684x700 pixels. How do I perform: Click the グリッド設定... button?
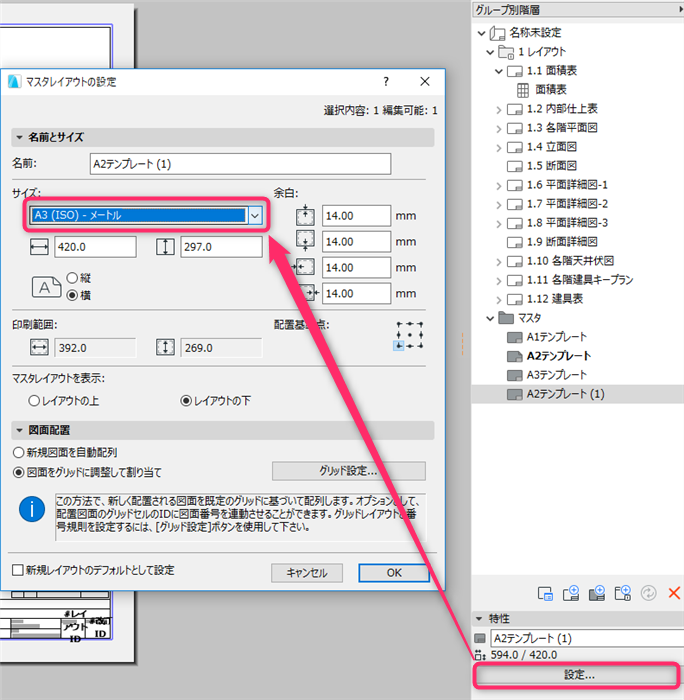[x=349, y=471]
